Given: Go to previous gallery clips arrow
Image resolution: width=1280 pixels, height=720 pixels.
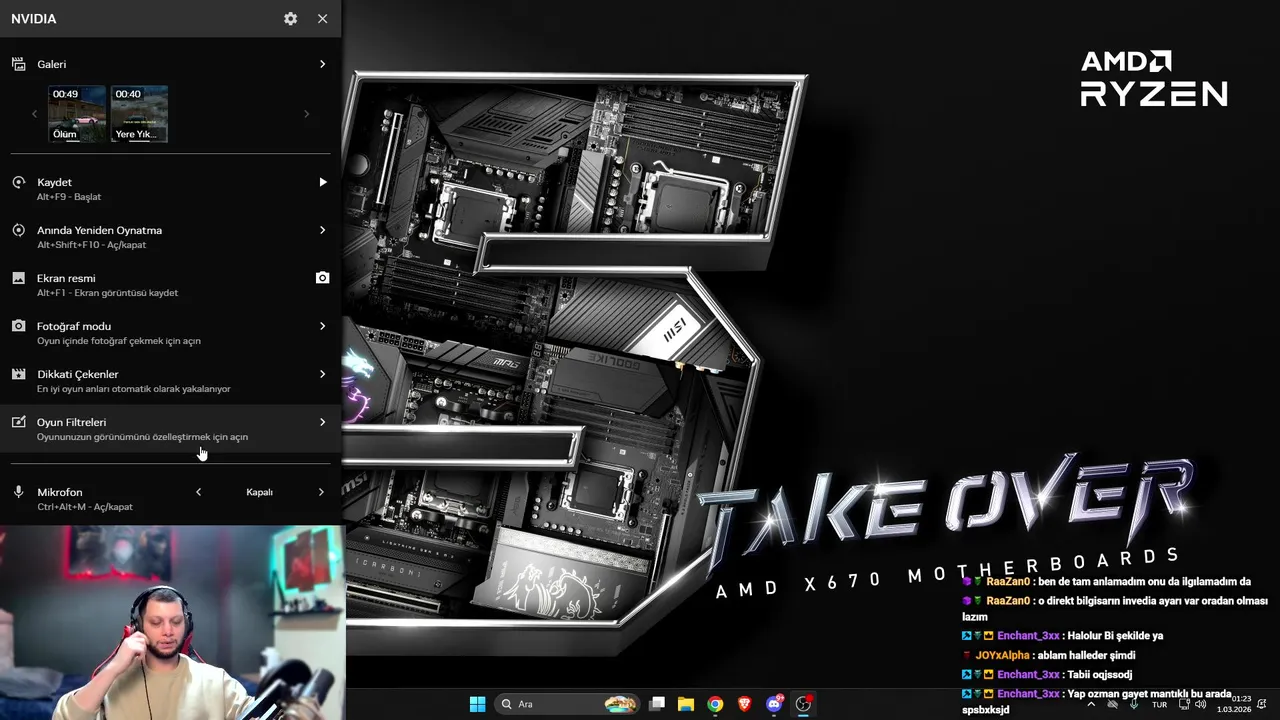Looking at the screenshot, I should point(34,113).
